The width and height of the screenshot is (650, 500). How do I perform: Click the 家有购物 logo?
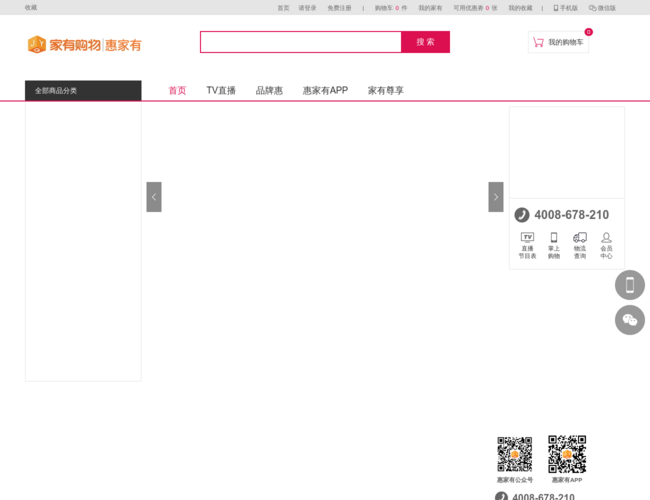pos(85,44)
